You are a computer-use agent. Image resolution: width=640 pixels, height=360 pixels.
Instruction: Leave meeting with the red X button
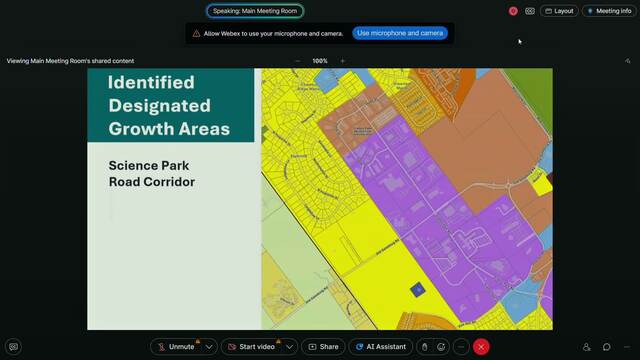481,347
